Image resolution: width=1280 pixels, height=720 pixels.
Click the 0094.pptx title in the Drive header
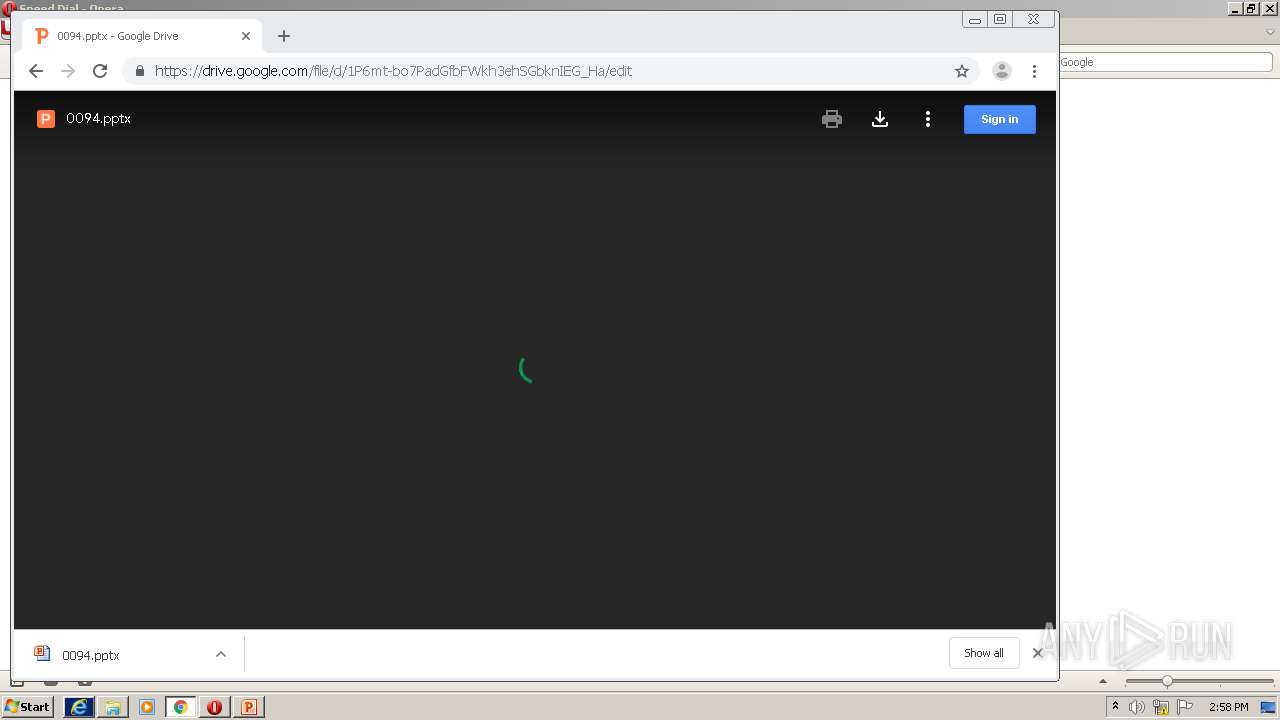(98, 118)
